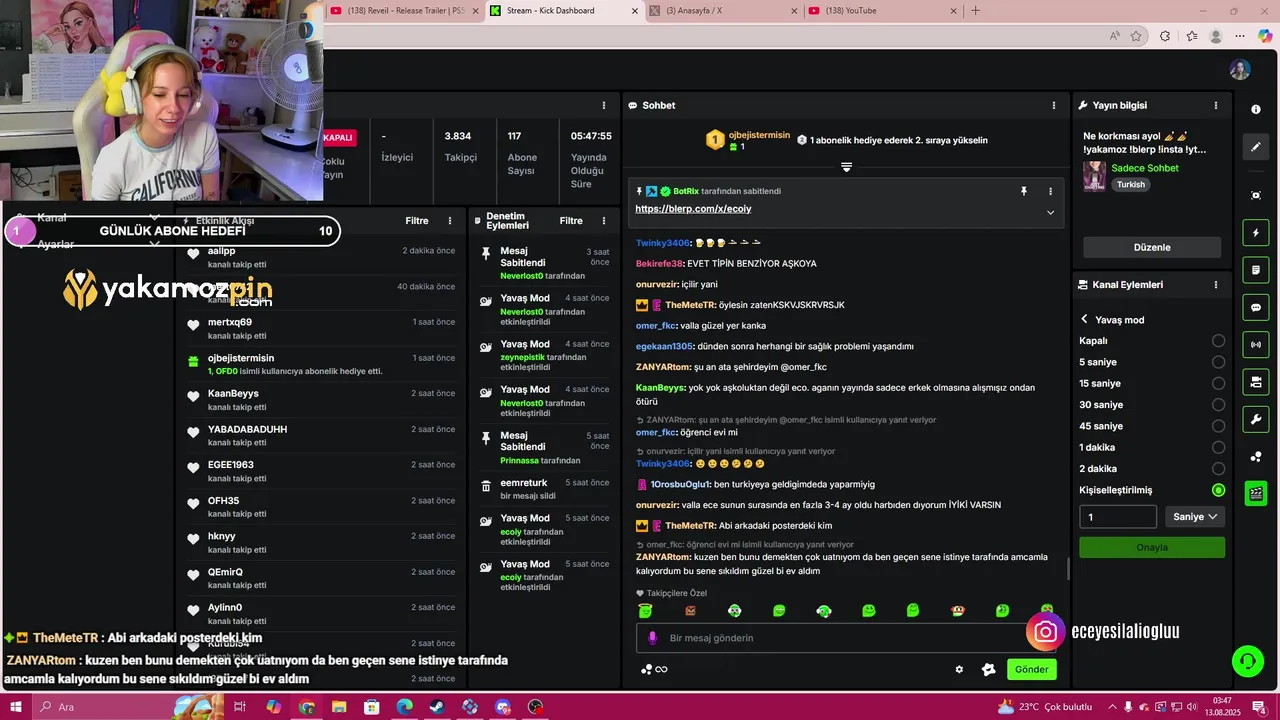Image resolution: width=1280 pixels, height=720 pixels.
Task: Open Filtre in Denetim Eylemleri panel
Action: click(x=571, y=221)
